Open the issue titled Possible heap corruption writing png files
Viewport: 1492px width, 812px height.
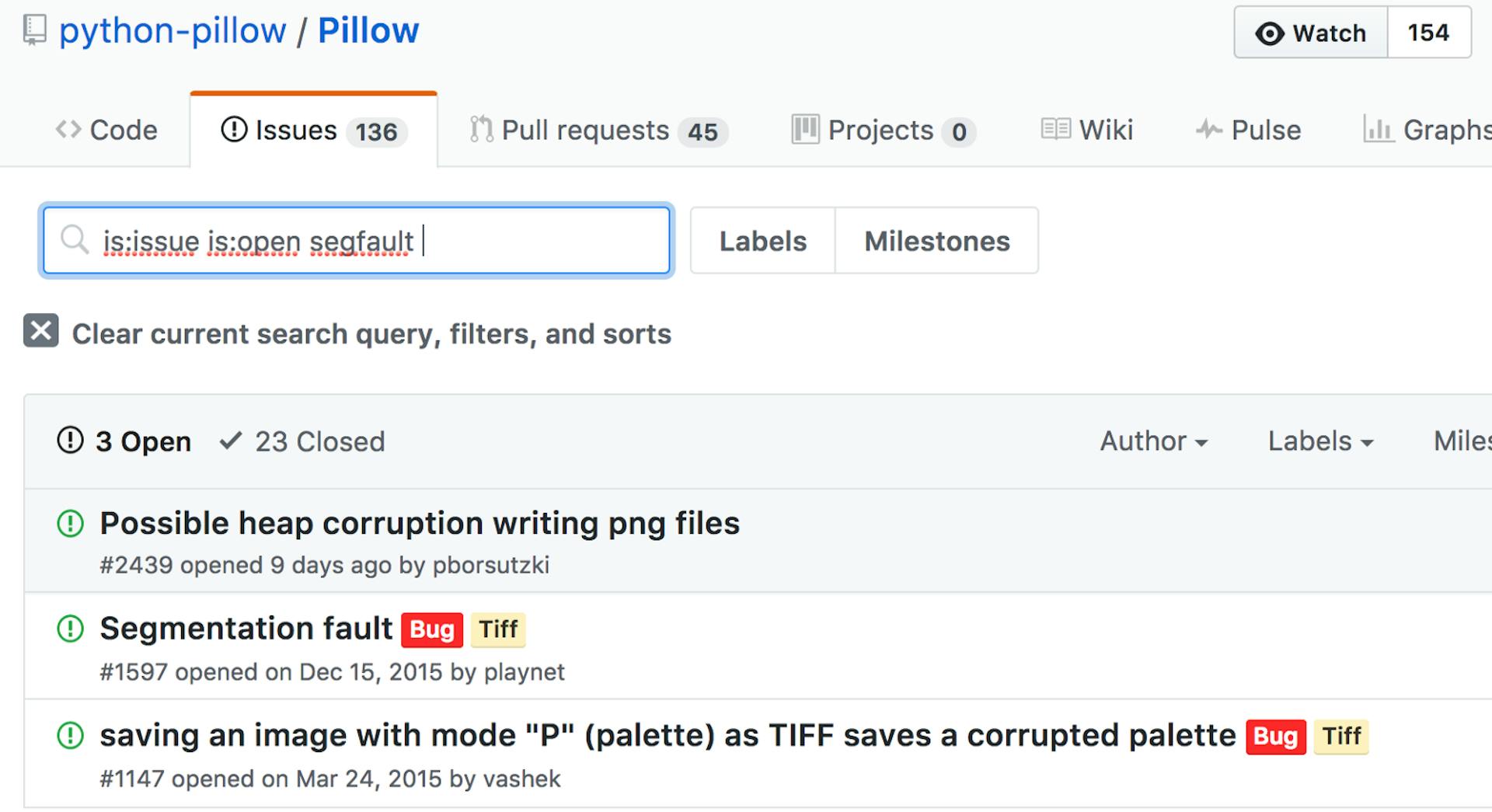tap(420, 523)
